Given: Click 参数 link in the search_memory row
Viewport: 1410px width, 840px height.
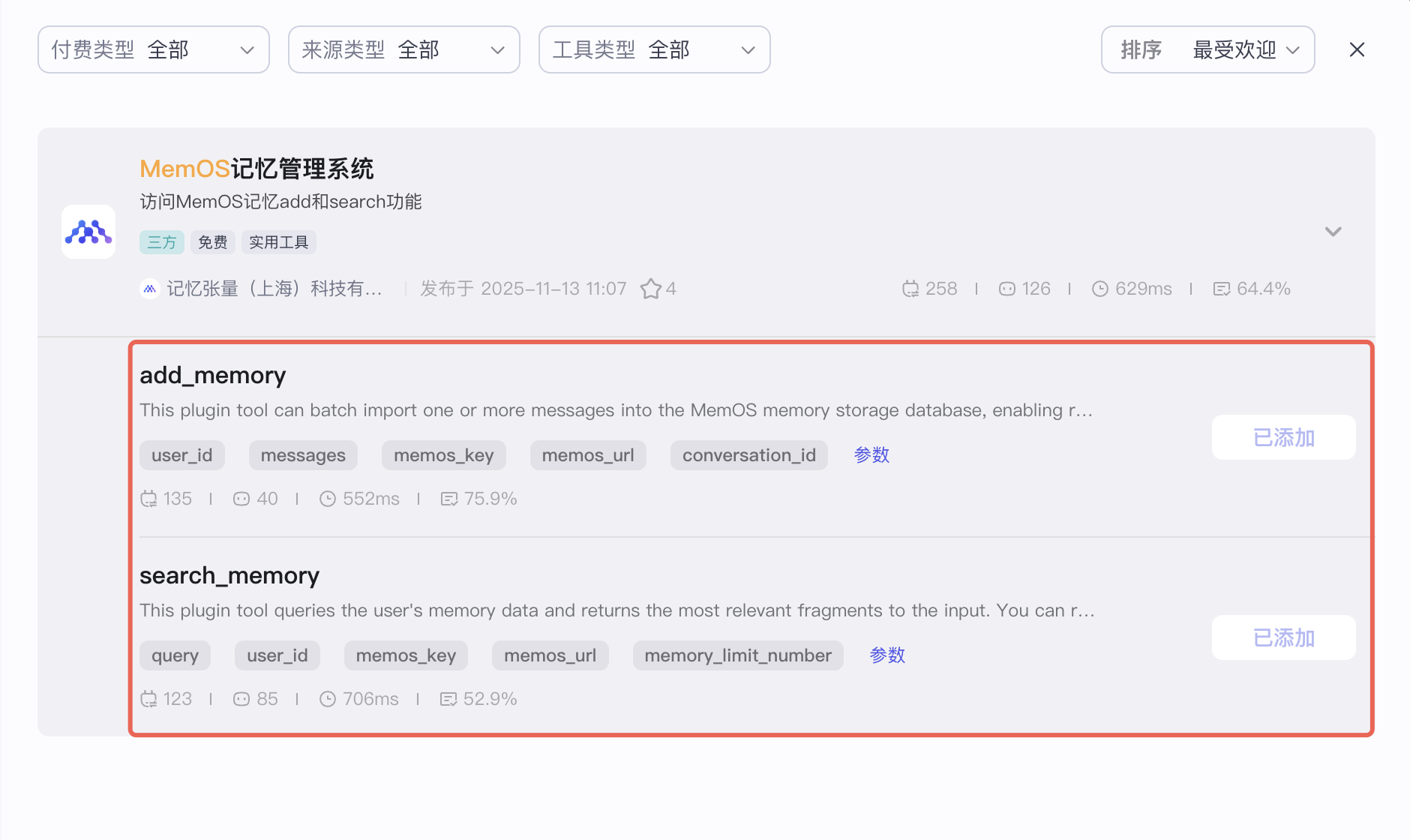Looking at the screenshot, I should [x=887, y=655].
